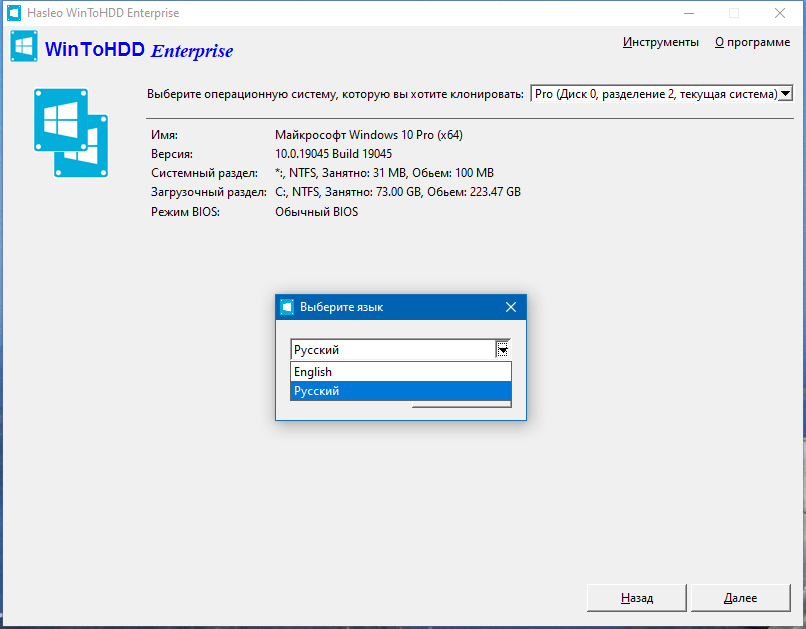Open the О программе menu
Image resolution: width=806 pixels, height=629 pixels.
[751, 42]
